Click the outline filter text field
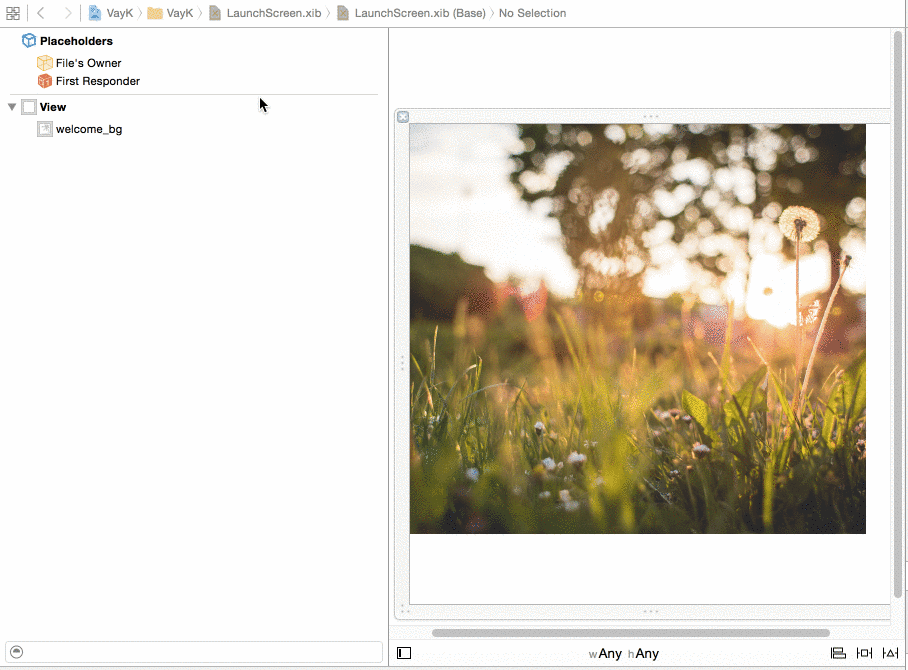 click(x=200, y=652)
